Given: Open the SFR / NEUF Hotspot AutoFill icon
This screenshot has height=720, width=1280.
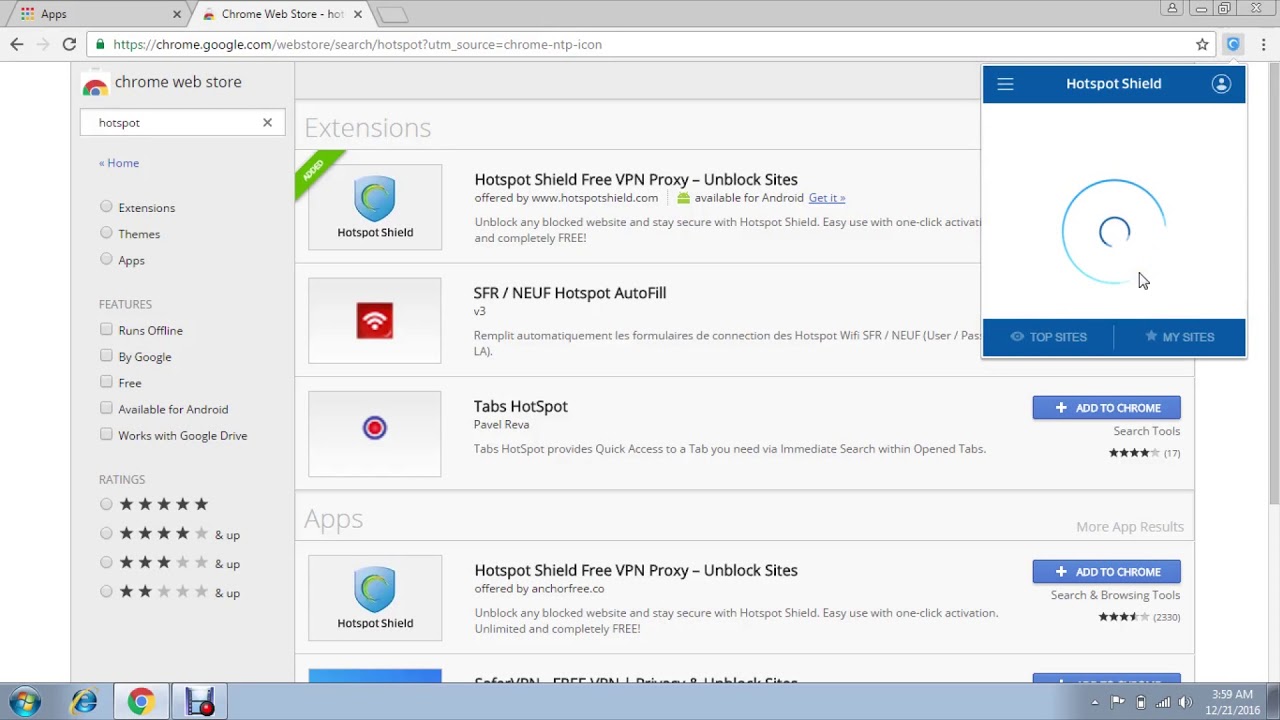Looking at the screenshot, I should [x=374, y=321].
